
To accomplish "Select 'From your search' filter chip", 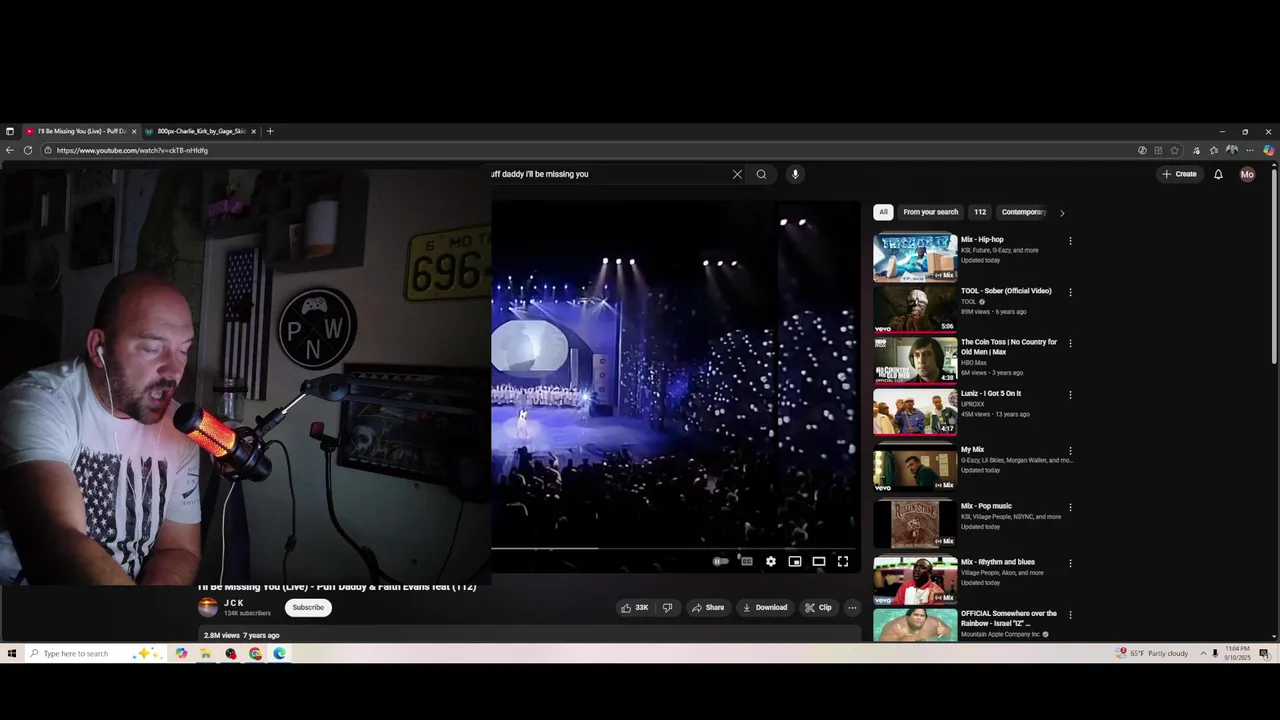I will click(x=930, y=212).
